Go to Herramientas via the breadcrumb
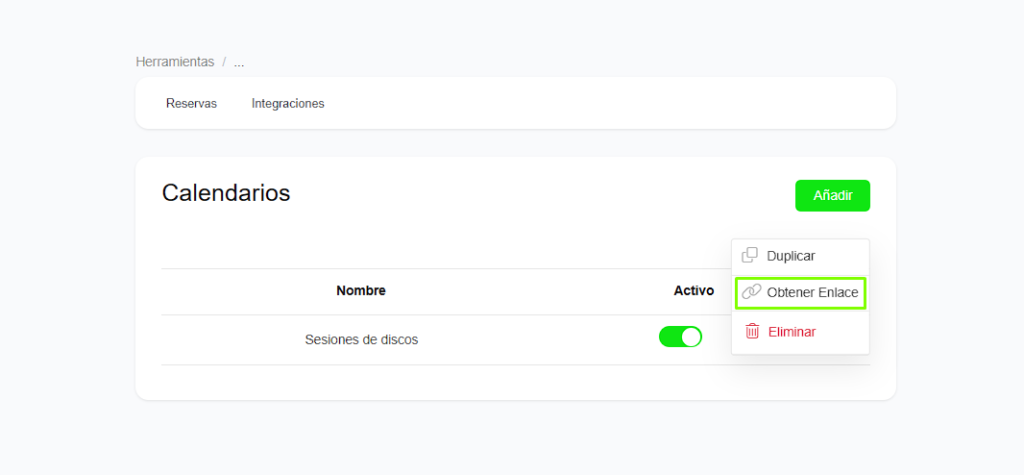This screenshot has height=475, width=1024. click(x=175, y=62)
